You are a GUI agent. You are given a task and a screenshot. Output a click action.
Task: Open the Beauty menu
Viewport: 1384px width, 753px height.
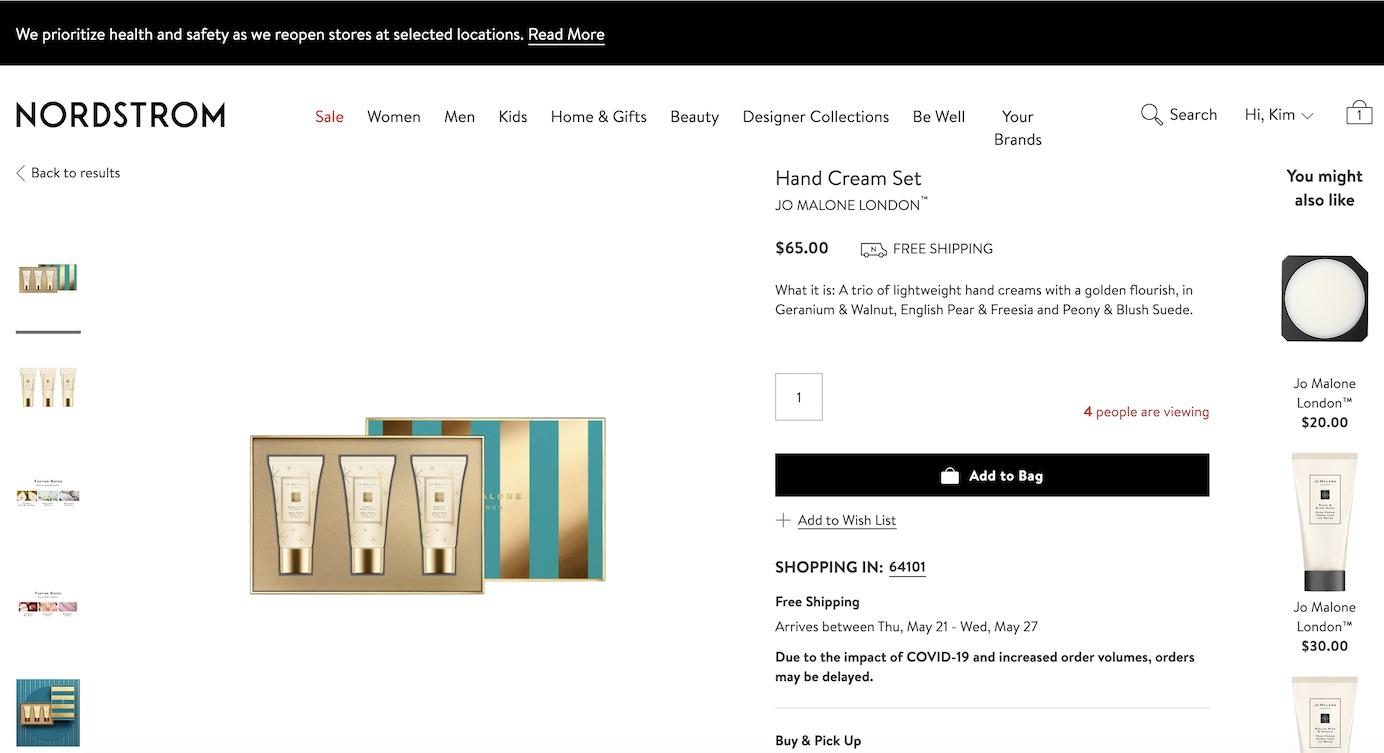coord(694,117)
